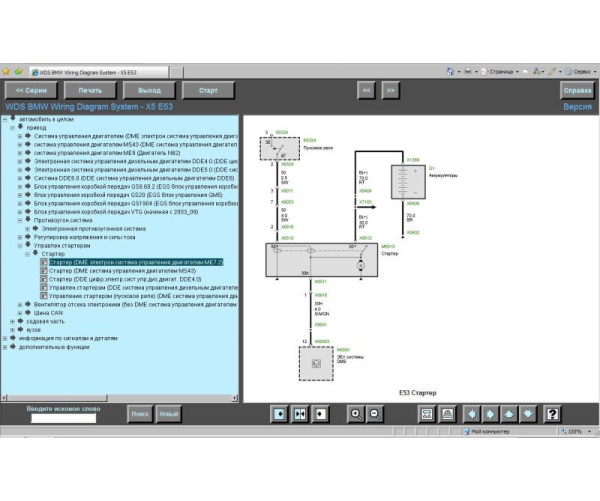The height and width of the screenshot is (501, 600).
Task: Select the single-pane layout icon in bottom toolbar
Action: click(280, 413)
